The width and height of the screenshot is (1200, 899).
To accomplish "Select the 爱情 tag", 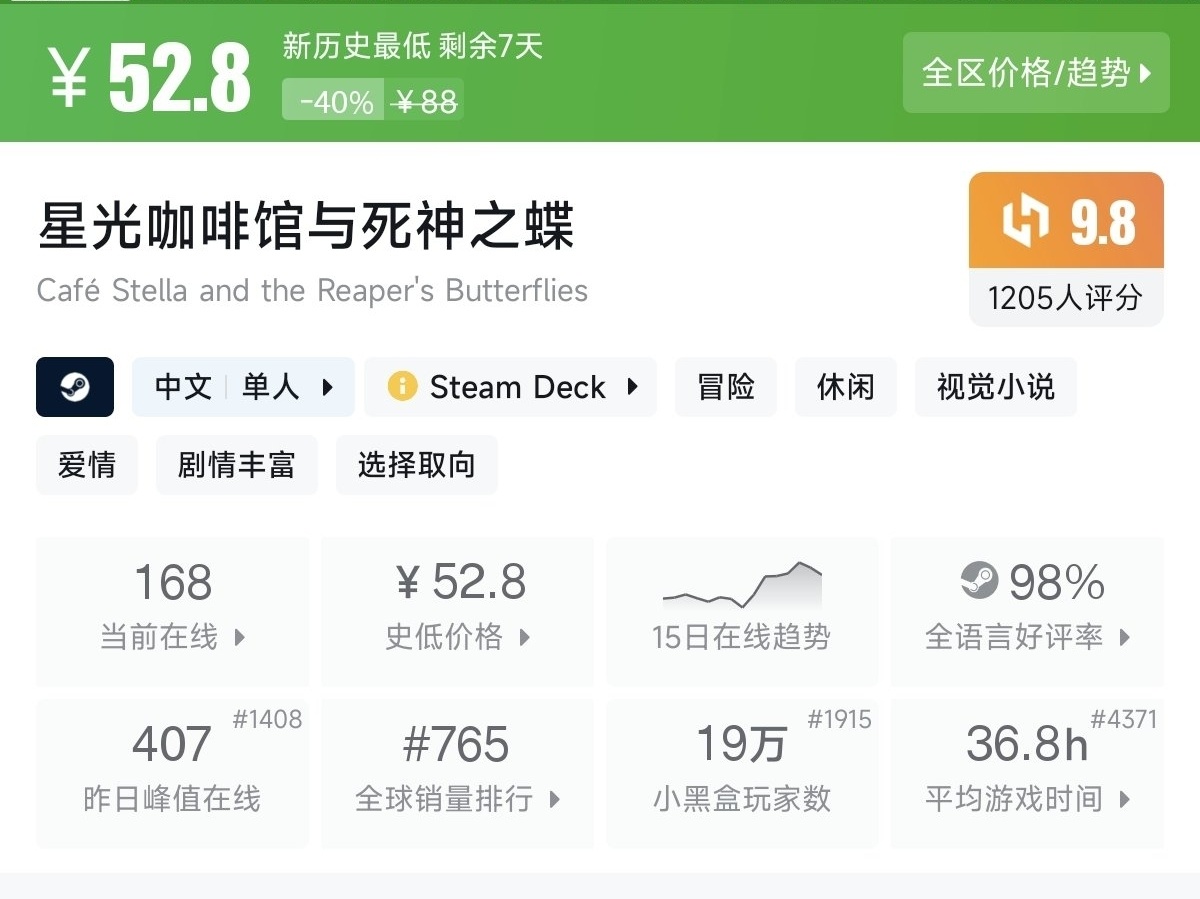I will click(87, 465).
